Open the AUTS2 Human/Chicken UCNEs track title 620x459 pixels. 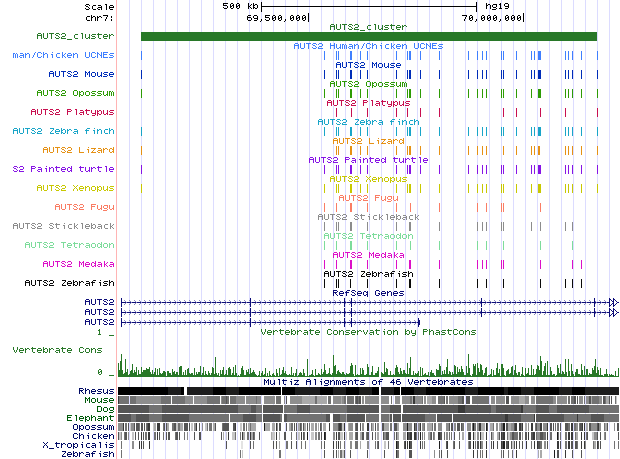point(368,46)
